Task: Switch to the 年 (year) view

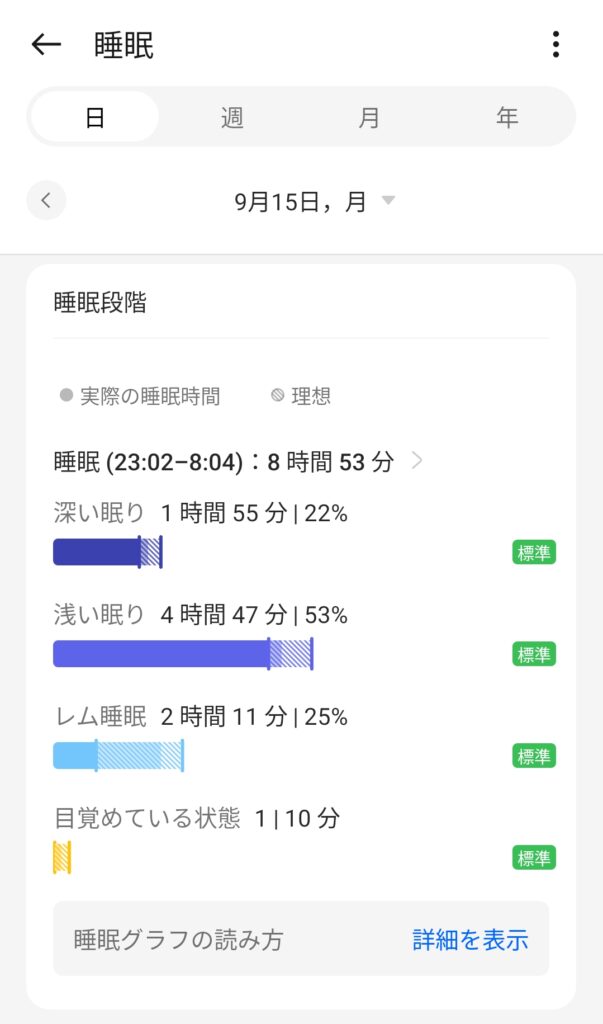Action: pos(507,117)
